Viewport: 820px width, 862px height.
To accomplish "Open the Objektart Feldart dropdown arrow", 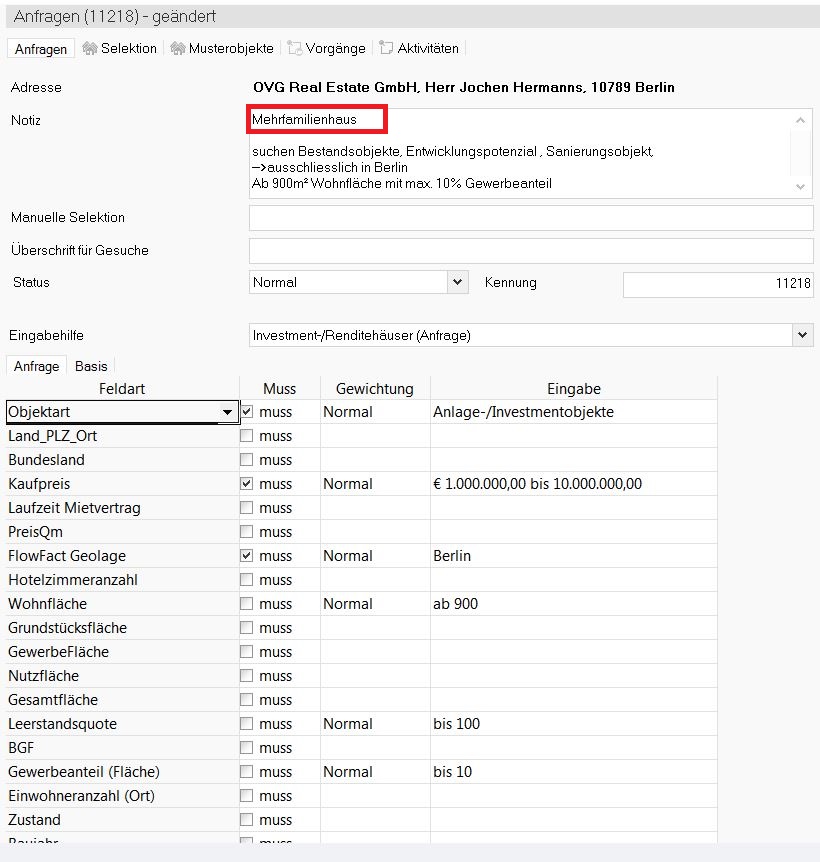I will click(x=227, y=412).
